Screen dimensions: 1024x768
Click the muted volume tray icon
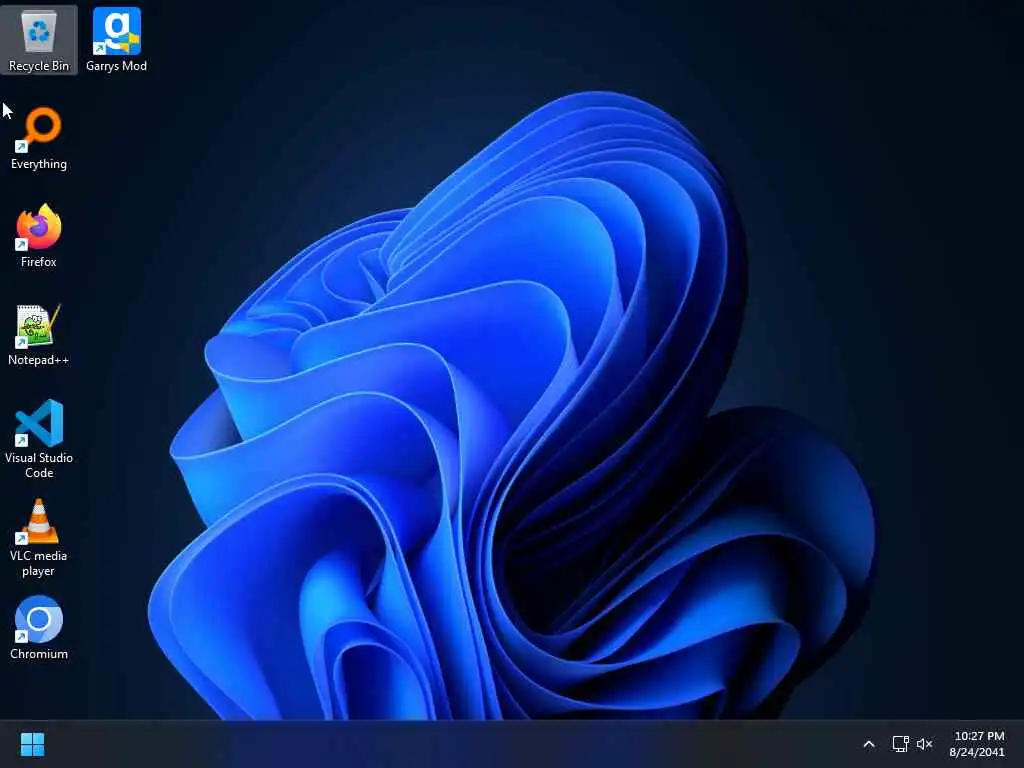click(x=924, y=744)
